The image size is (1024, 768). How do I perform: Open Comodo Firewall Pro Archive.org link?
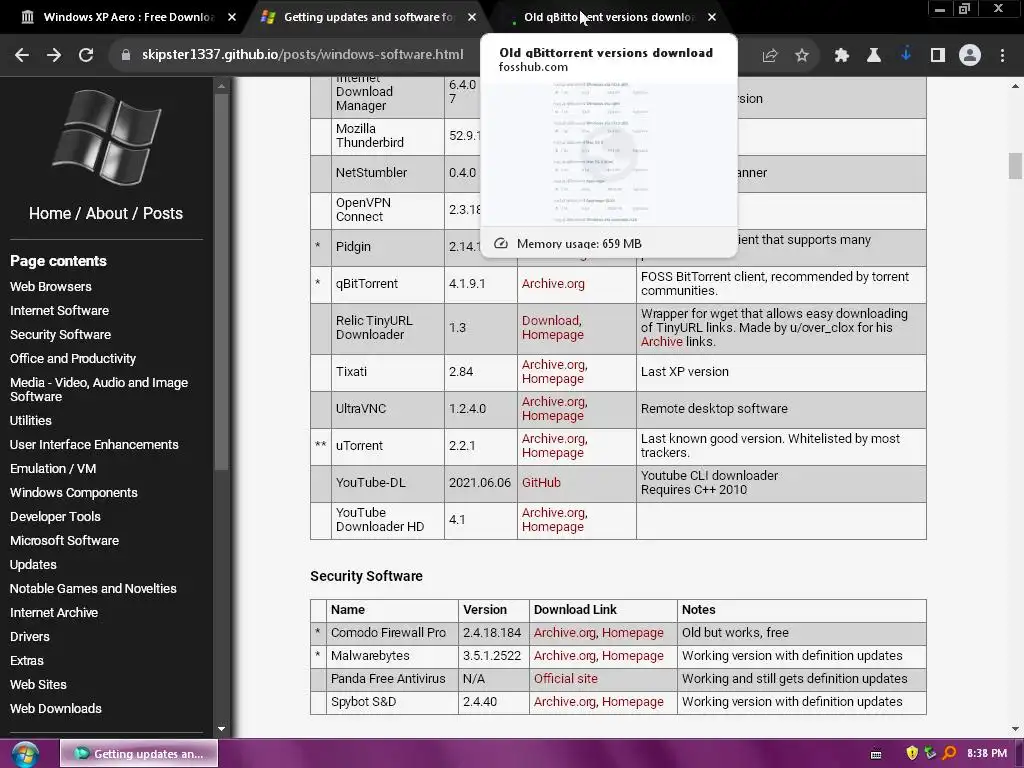click(565, 633)
